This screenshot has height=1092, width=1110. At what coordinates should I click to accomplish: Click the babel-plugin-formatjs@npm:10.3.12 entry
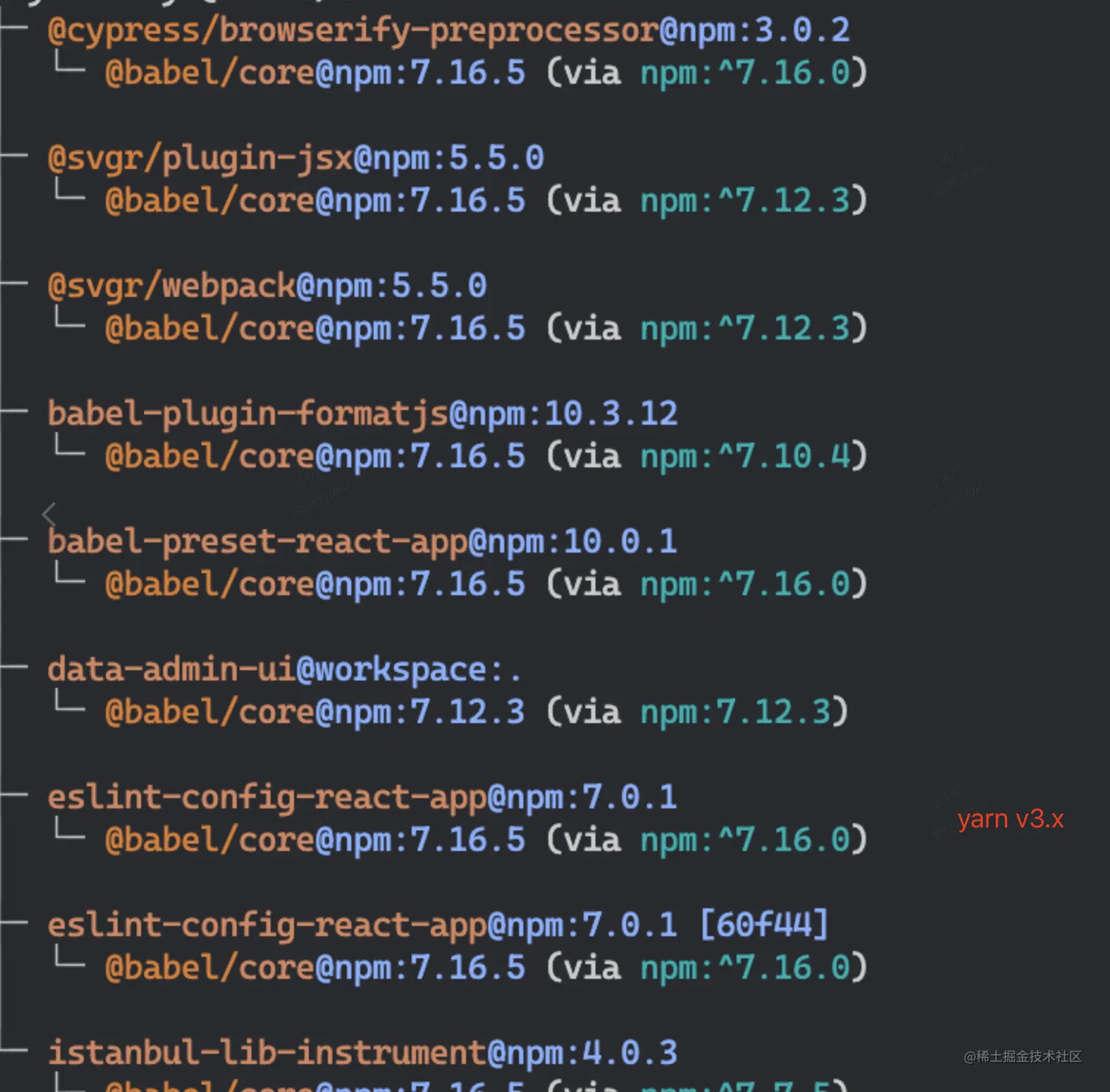click(x=362, y=414)
